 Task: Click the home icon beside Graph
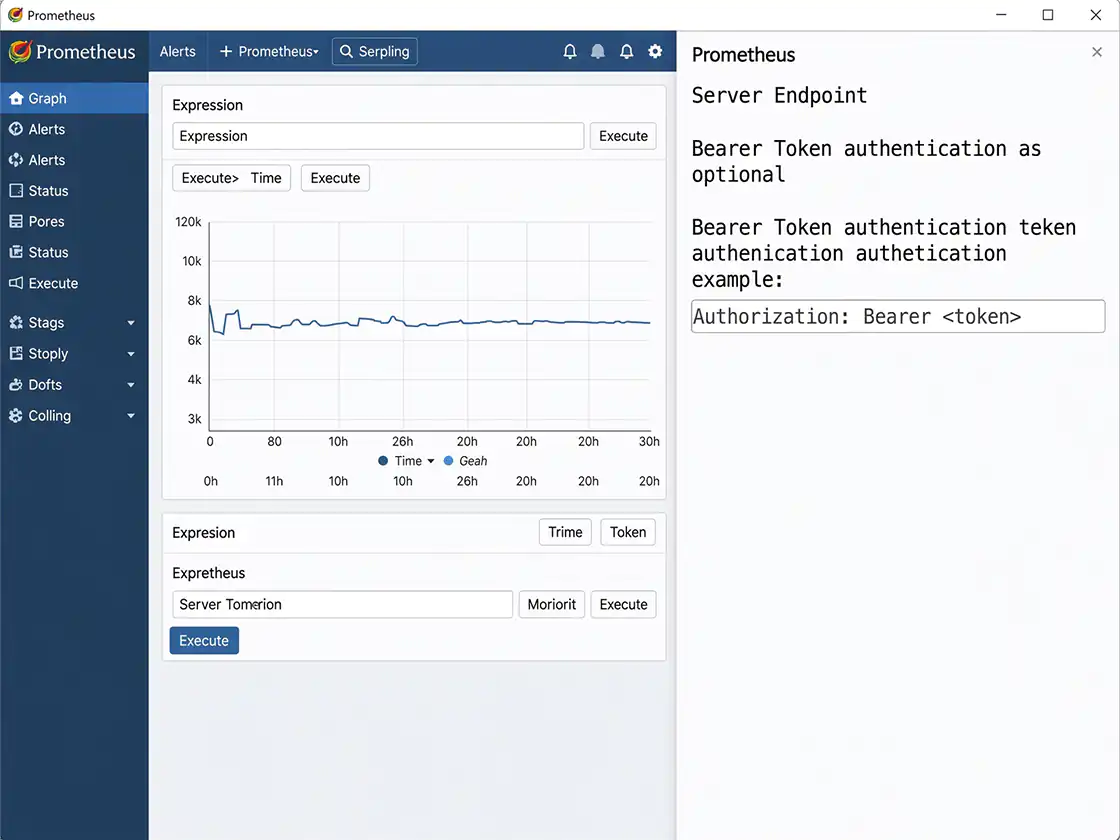click(x=16, y=99)
